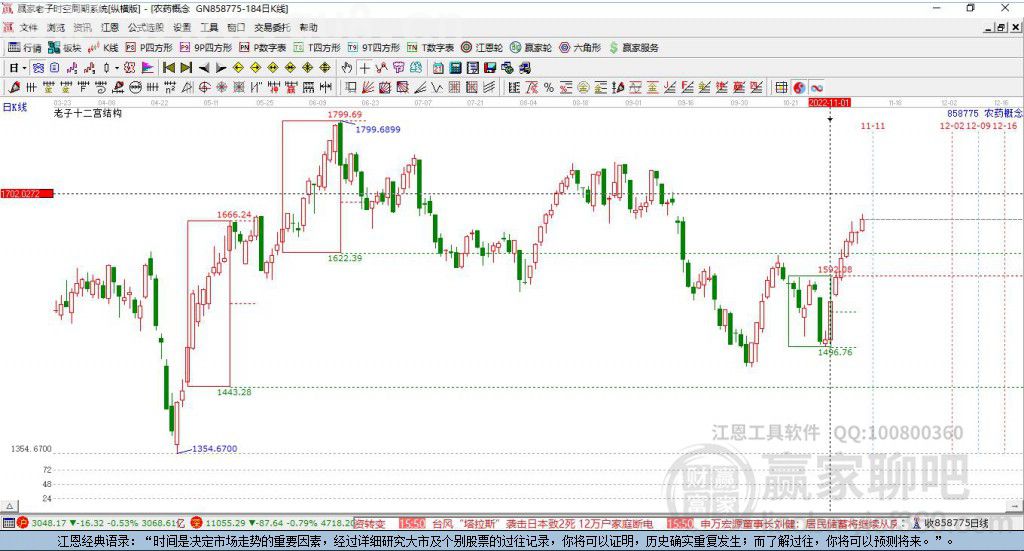1024x551 pixels.
Task: Open the 交易委托 menu
Action: [272, 27]
